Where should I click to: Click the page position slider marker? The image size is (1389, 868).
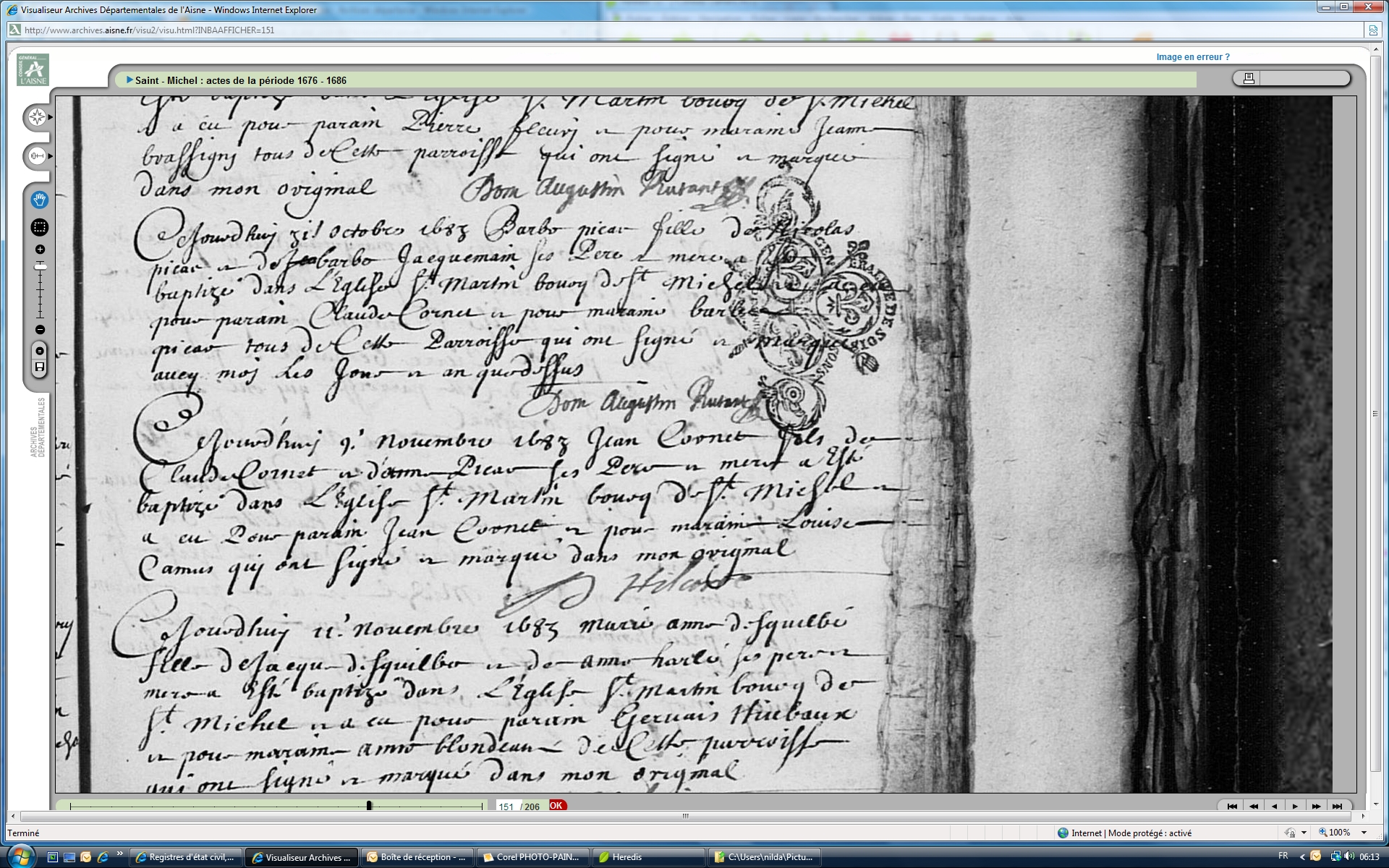(369, 806)
